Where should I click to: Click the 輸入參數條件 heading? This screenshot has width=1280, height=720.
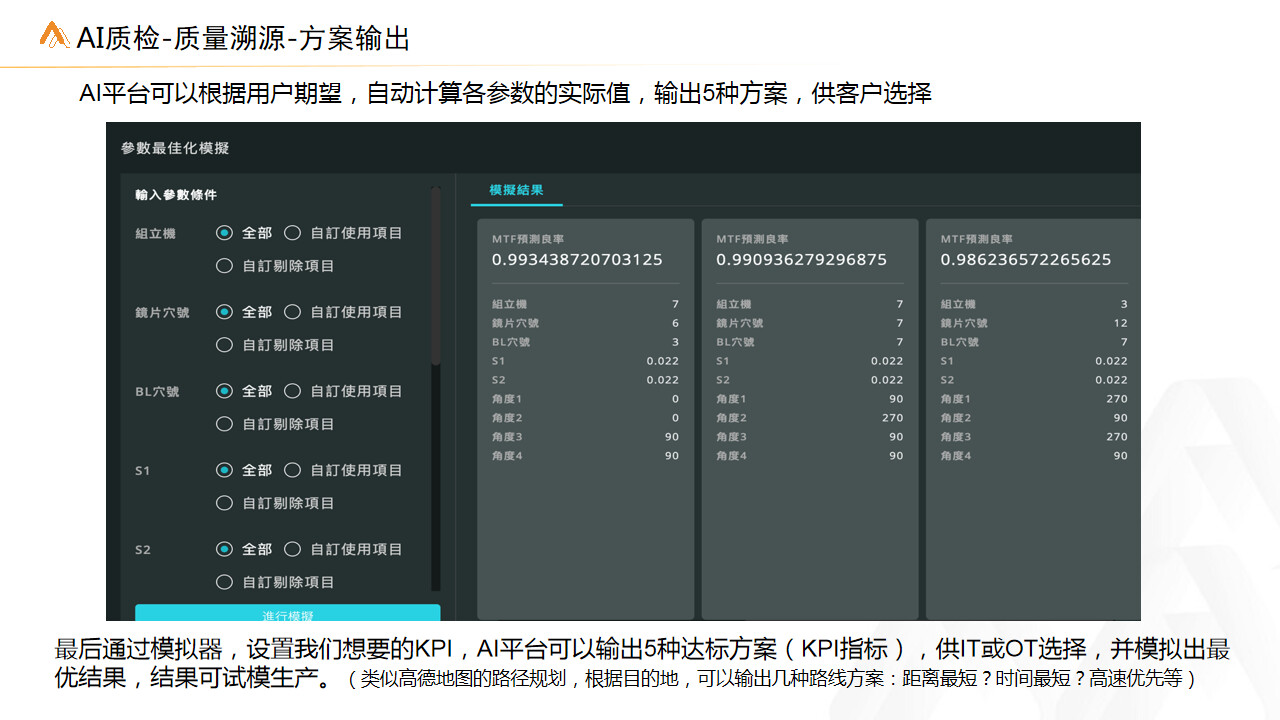pos(176,195)
